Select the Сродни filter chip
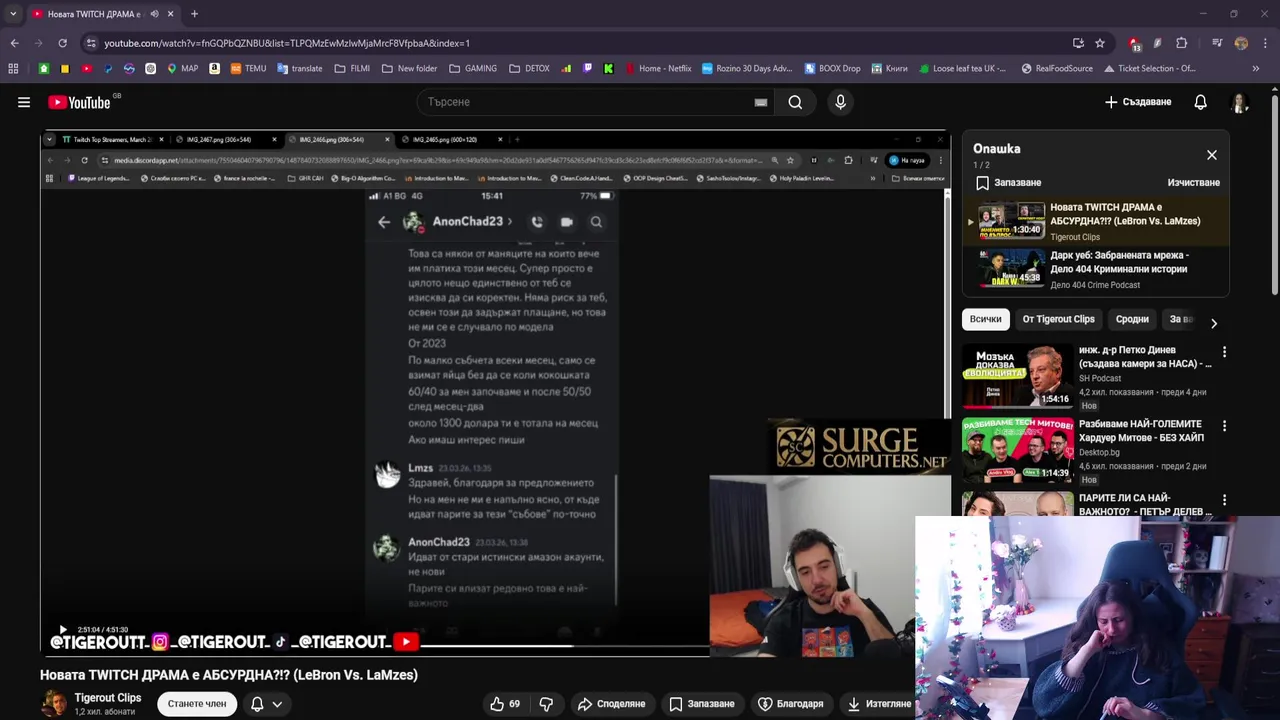Screen dimensions: 1280x720 (x=1132, y=319)
